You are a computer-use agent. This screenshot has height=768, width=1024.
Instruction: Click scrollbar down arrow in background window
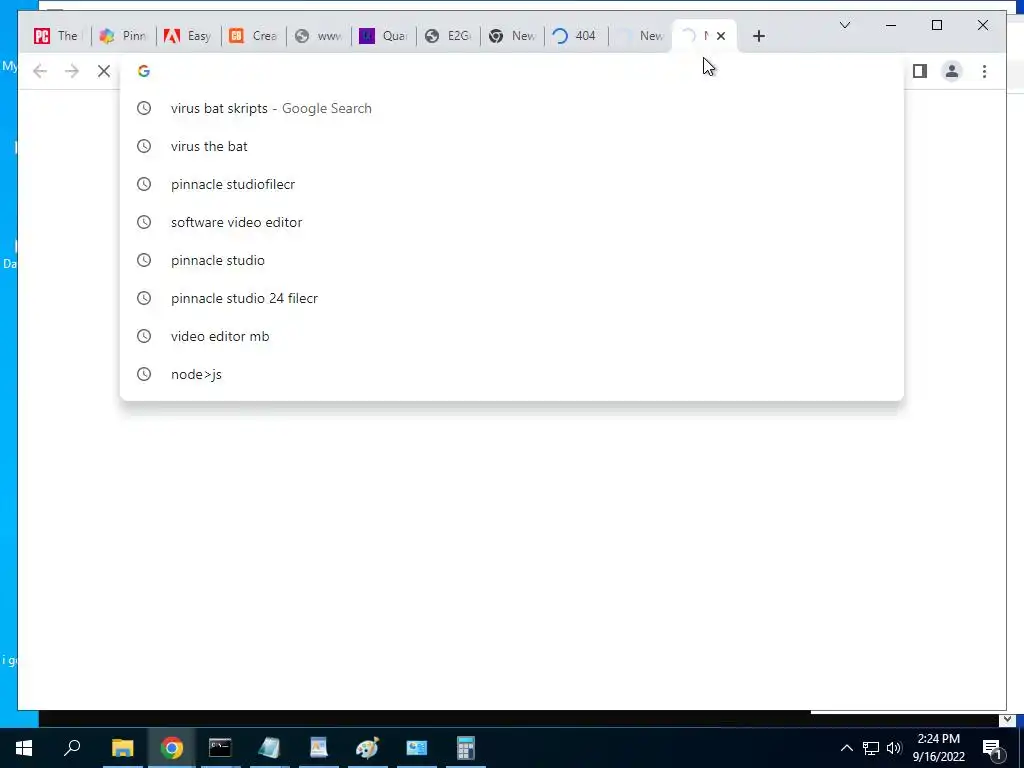coord(1007,720)
